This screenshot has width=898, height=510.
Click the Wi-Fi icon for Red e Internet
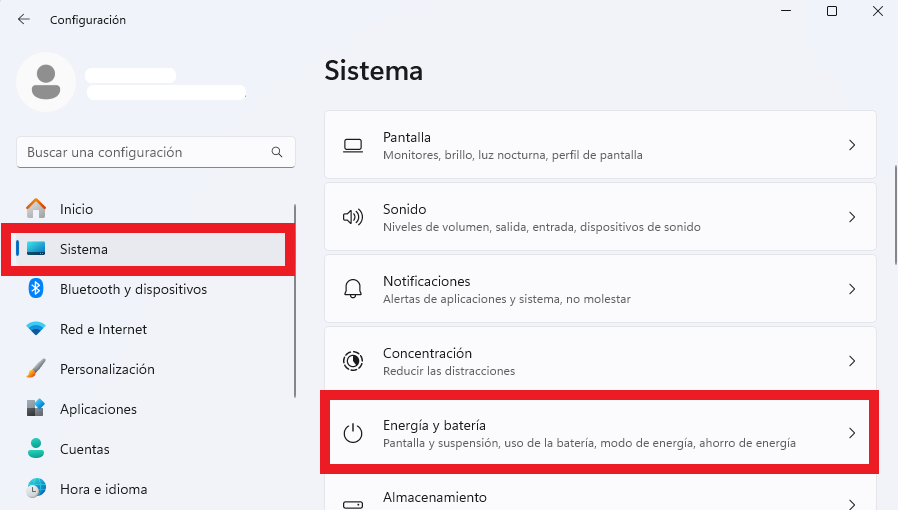(x=36, y=329)
